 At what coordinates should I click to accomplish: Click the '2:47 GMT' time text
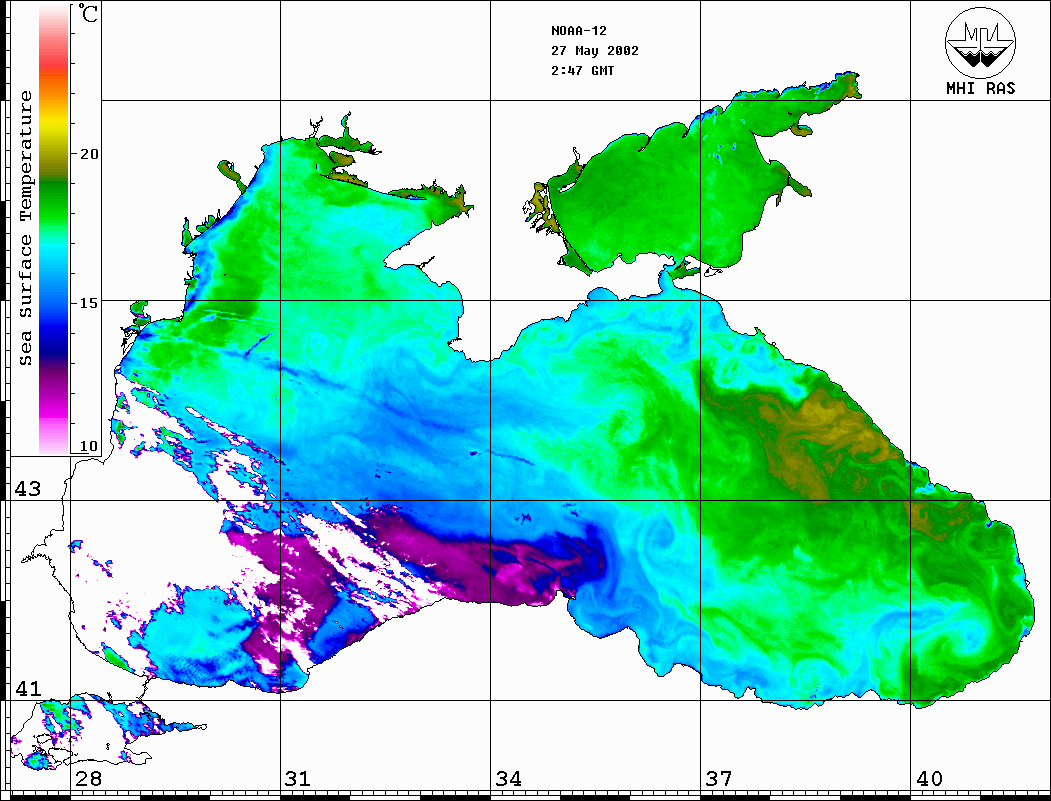pyautogui.click(x=583, y=70)
